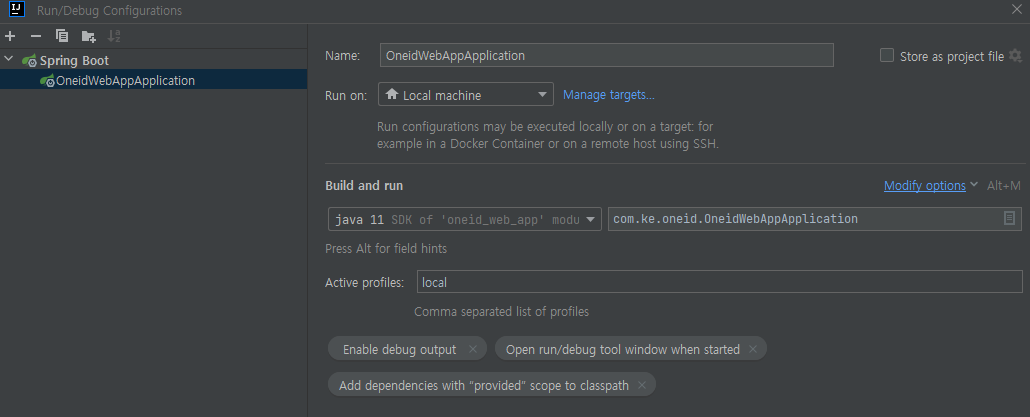Click the IntelliJ IDEA logo in title bar
This screenshot has height=417, width=1030.
pos(16,9)
